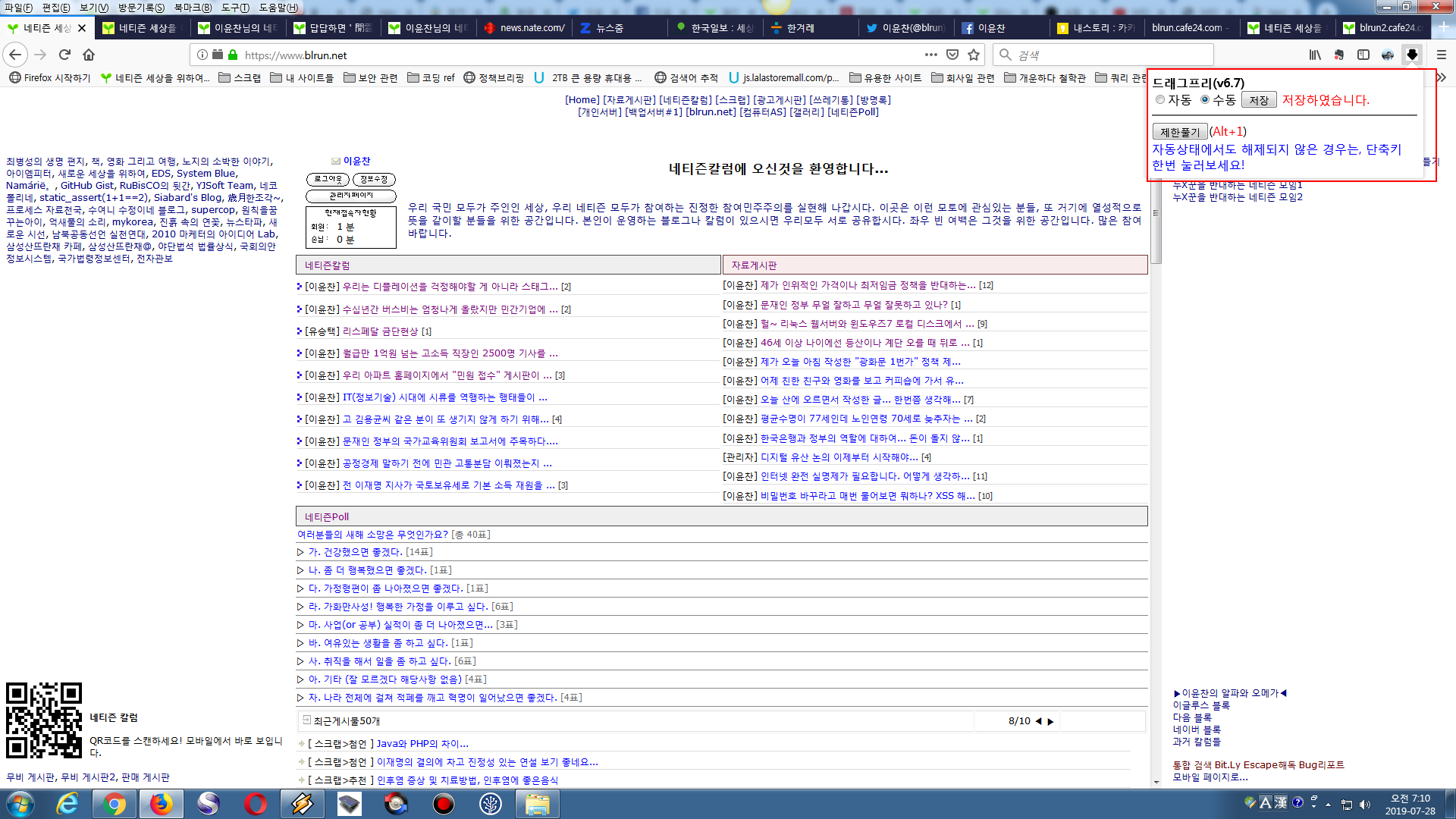Open the network tray icon
1456x819 pixels.
tap(1347, 805)
